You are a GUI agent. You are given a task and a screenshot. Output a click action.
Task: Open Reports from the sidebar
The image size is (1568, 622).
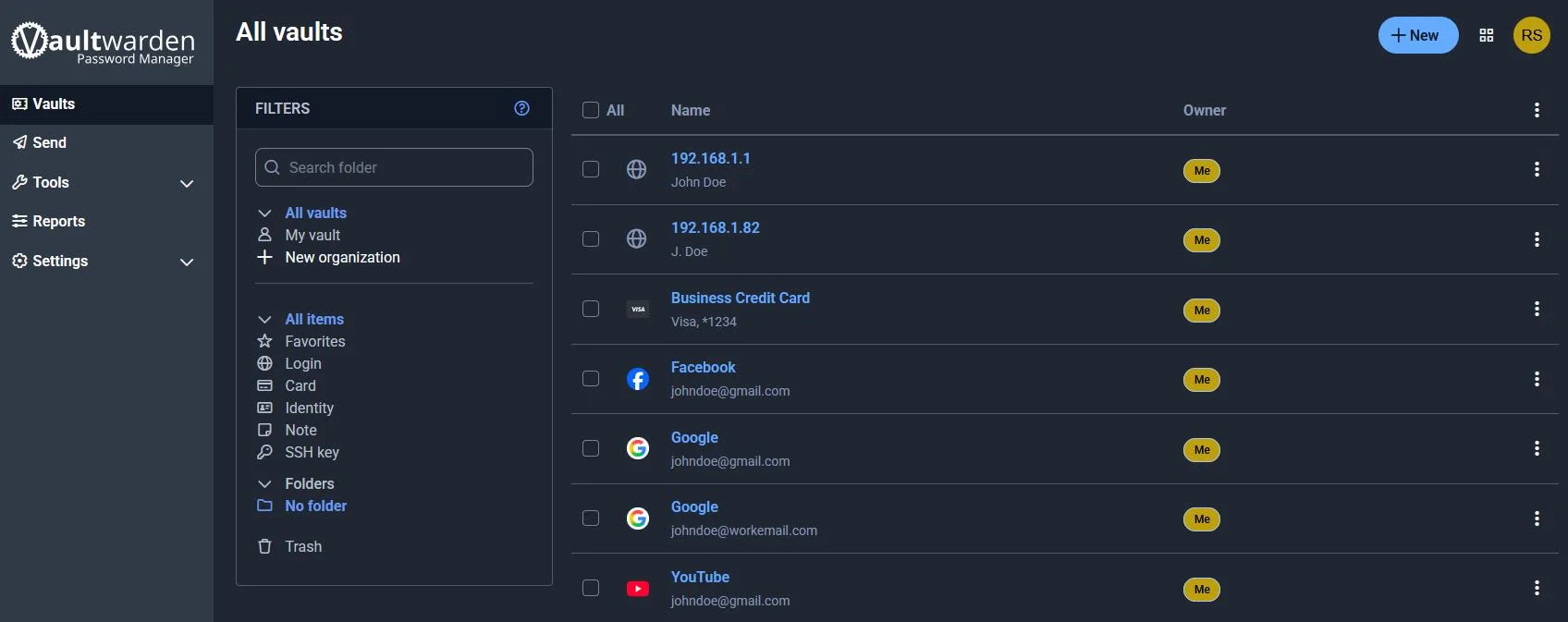(x=58, y=222)
